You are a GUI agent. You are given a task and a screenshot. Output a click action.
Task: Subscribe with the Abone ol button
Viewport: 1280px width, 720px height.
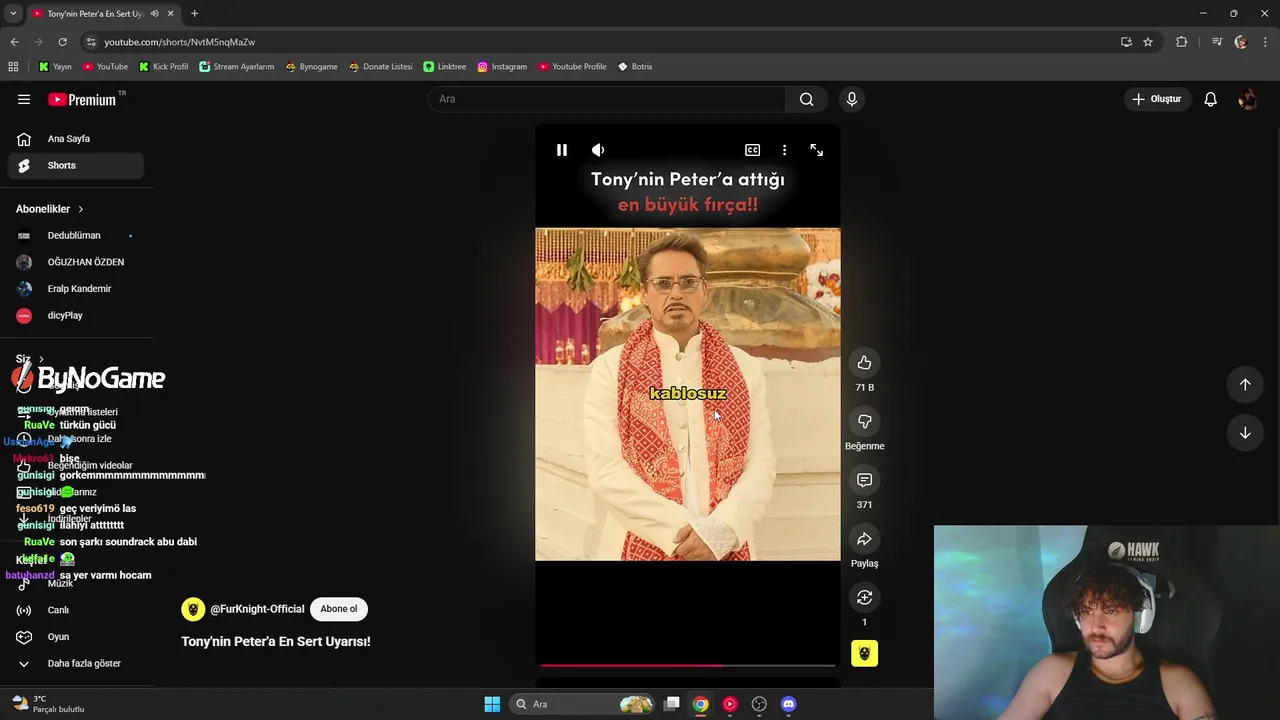[339, 609]
